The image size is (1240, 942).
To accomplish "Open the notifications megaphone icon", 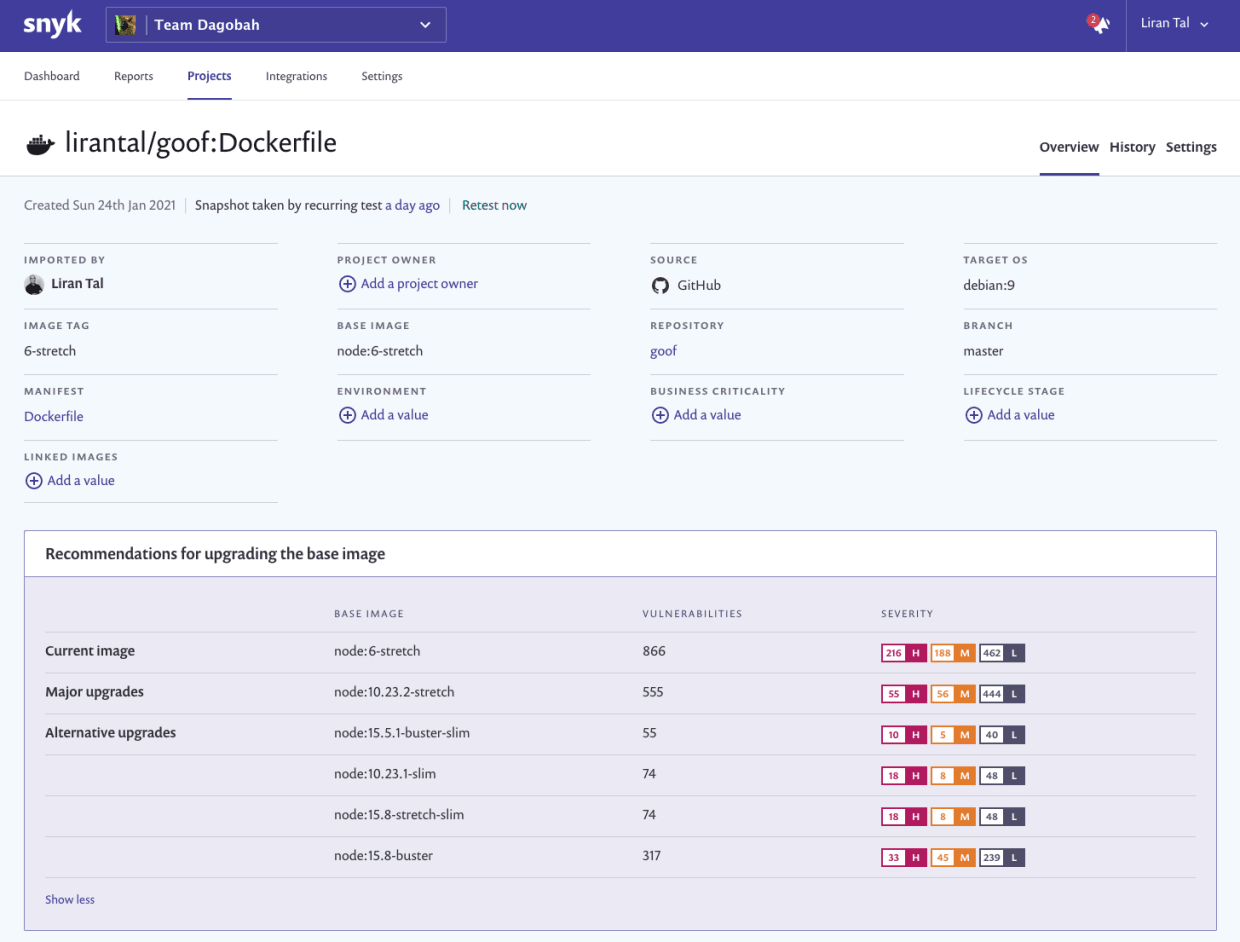I will point(1100,25).
